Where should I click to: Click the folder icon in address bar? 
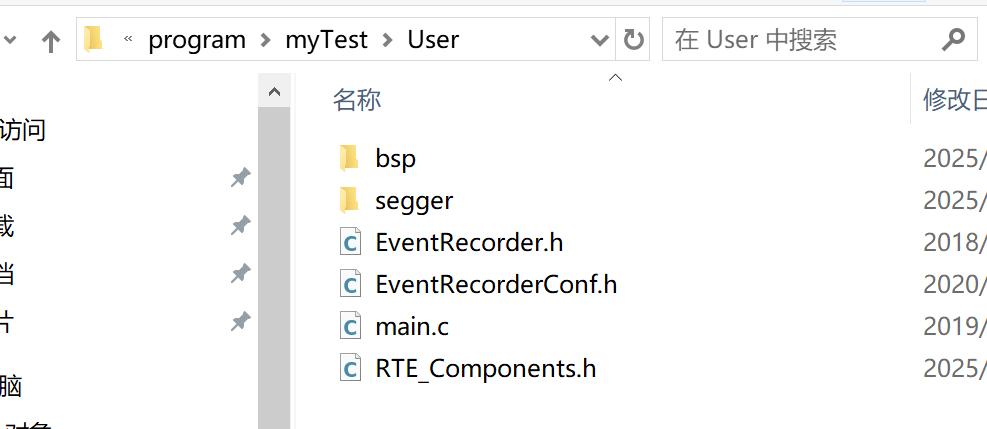coord(93,39)
